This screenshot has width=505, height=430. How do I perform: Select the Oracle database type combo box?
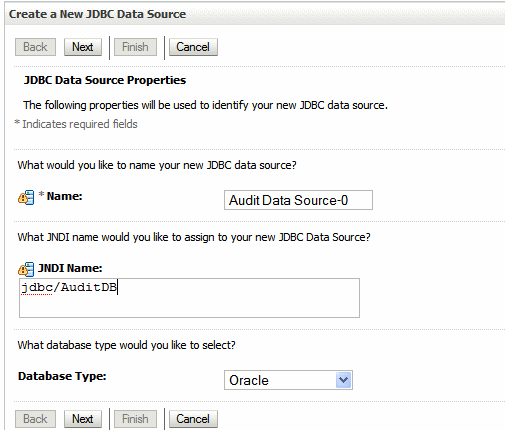pos(288,380)
